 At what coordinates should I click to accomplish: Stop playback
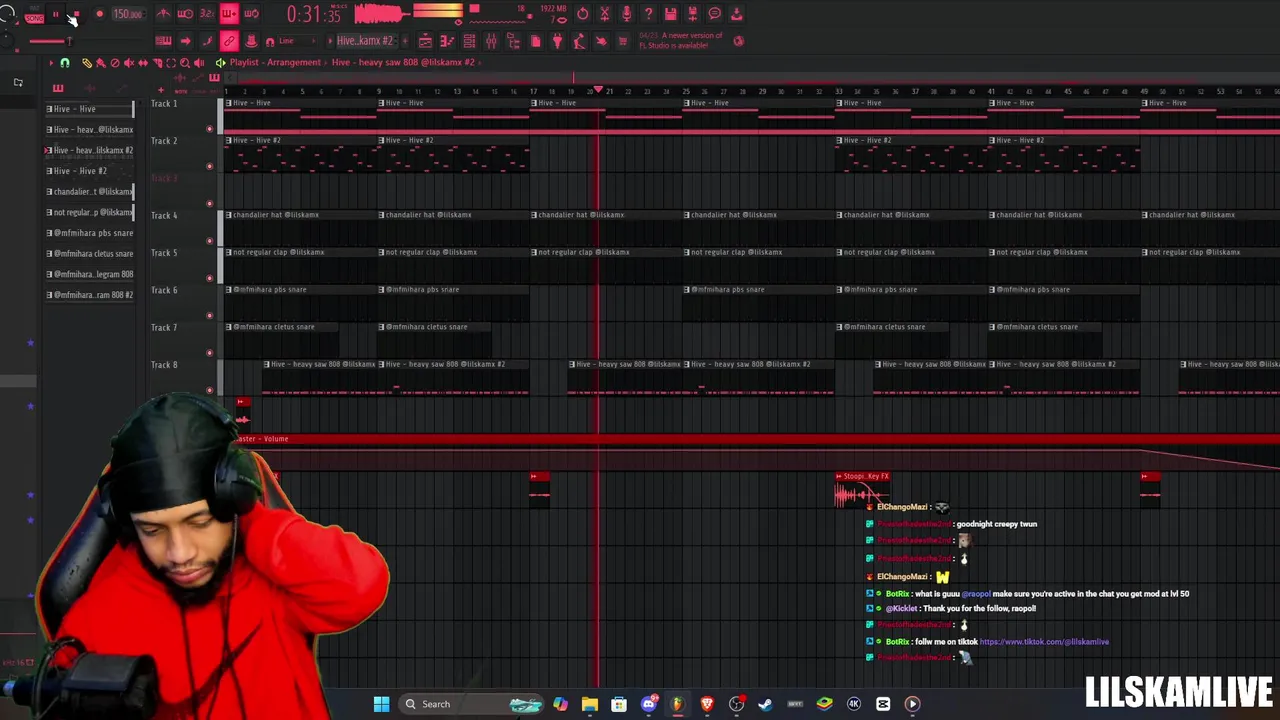point(76,14)
